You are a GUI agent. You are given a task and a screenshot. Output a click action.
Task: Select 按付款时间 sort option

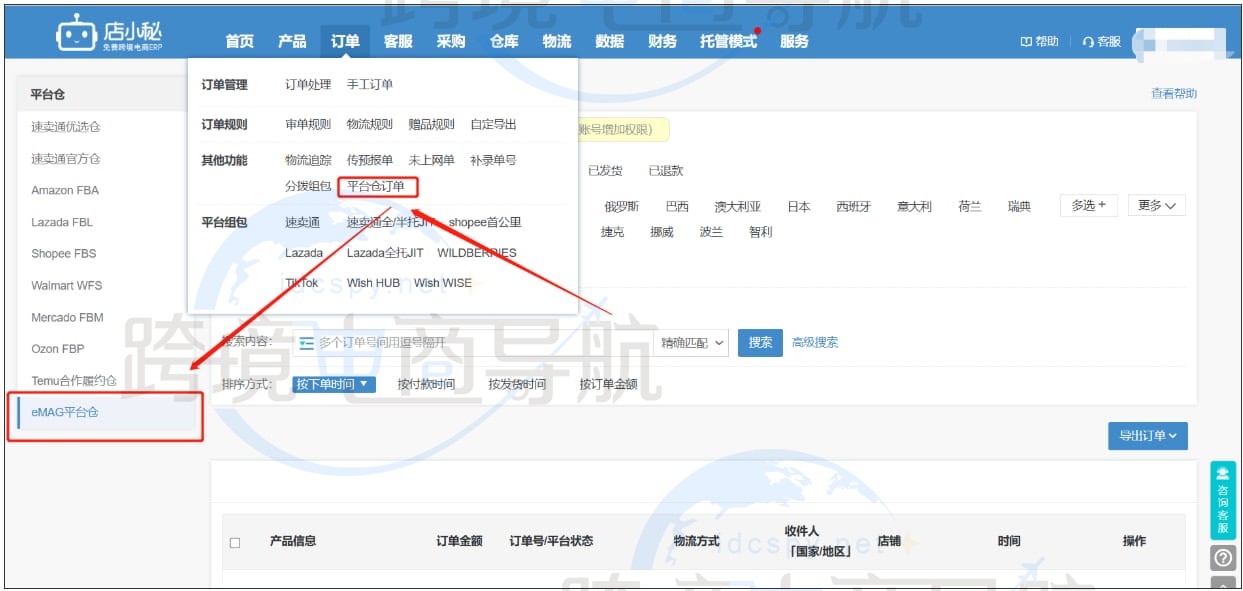pyautogui.click(x=424, y=382)
